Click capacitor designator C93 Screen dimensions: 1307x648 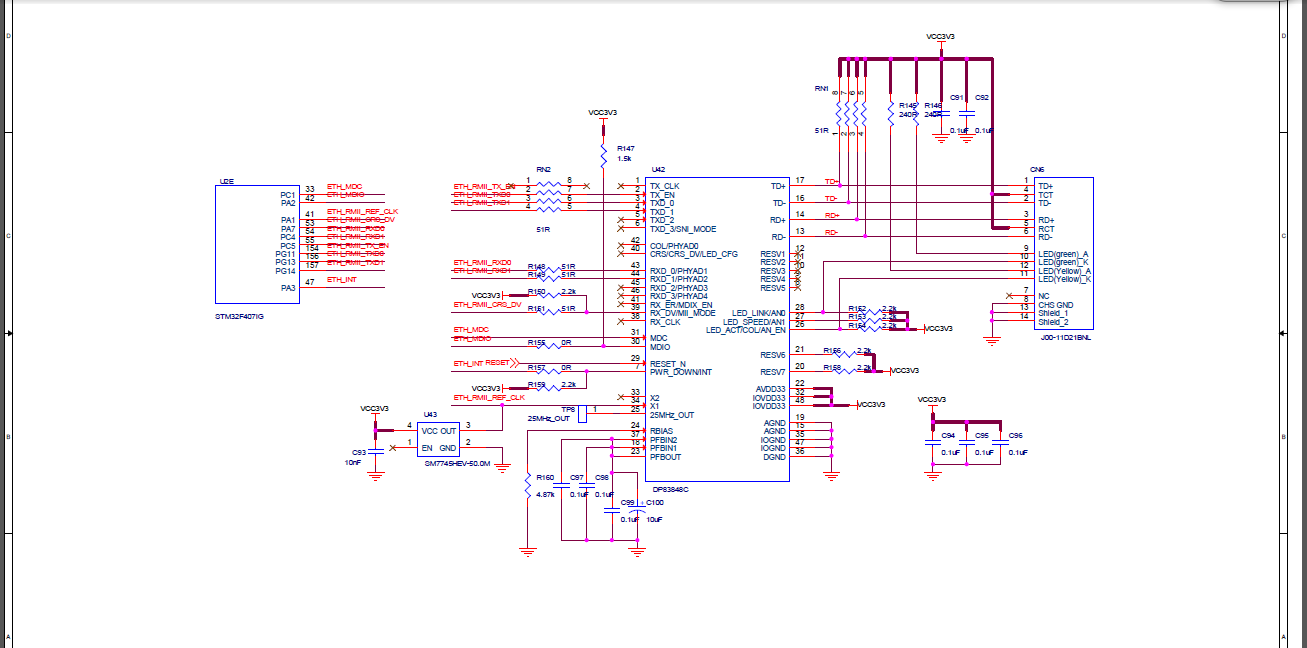(x=358, y=452)
